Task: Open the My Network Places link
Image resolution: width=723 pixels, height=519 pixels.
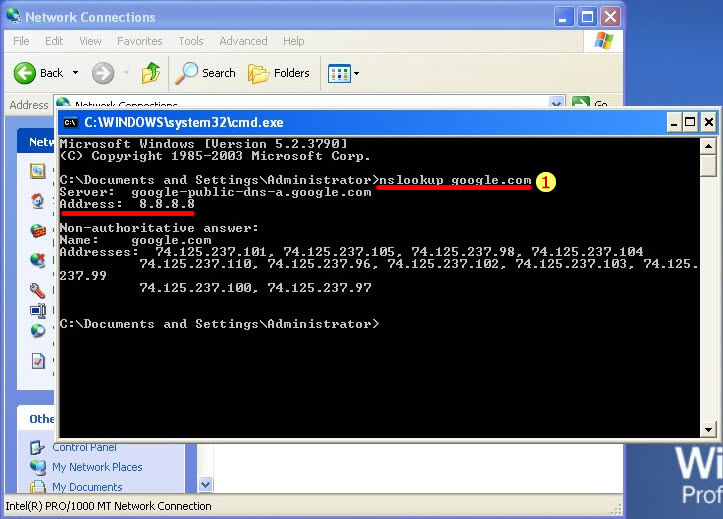Action: pos(97,467)
